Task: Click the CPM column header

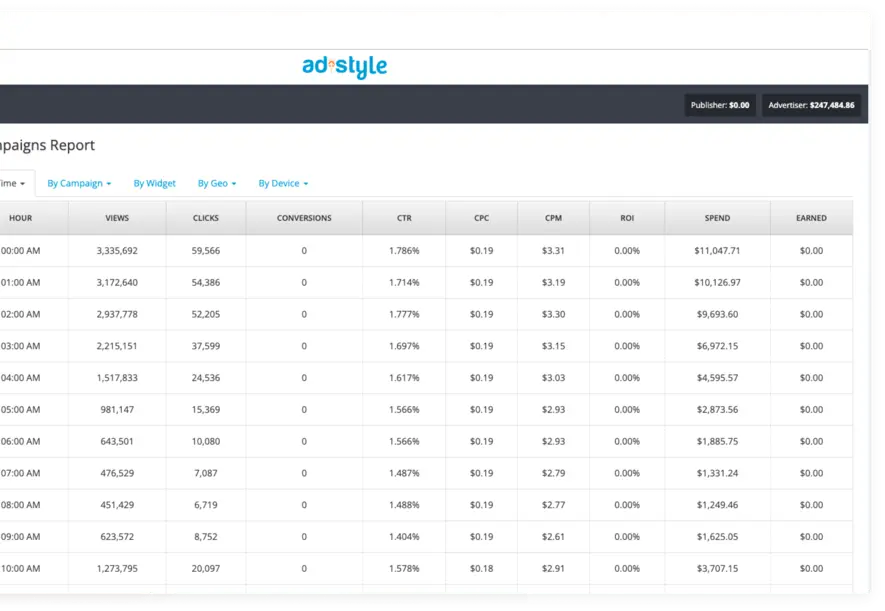Action: point(553,218)
